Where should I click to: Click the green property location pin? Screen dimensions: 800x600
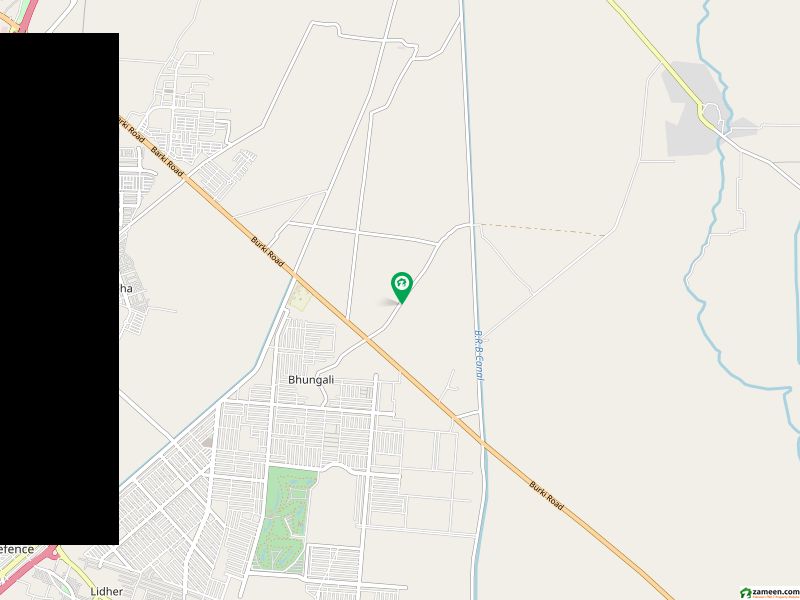[402, 288]
